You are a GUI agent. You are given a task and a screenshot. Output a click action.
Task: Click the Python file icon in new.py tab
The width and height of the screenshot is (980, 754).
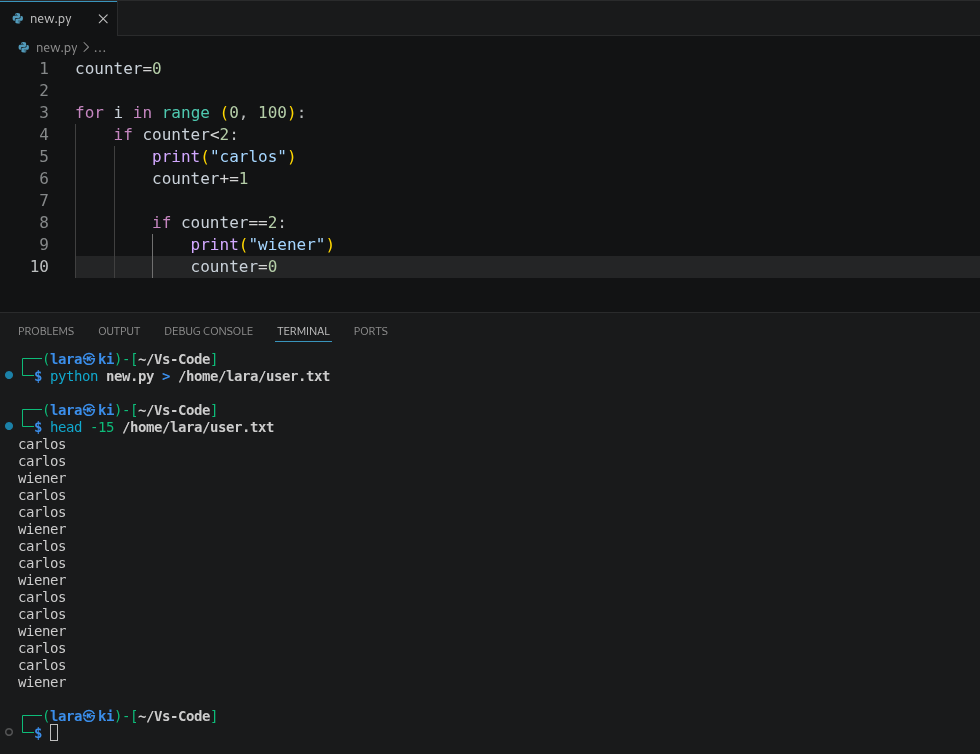(18, 19)
